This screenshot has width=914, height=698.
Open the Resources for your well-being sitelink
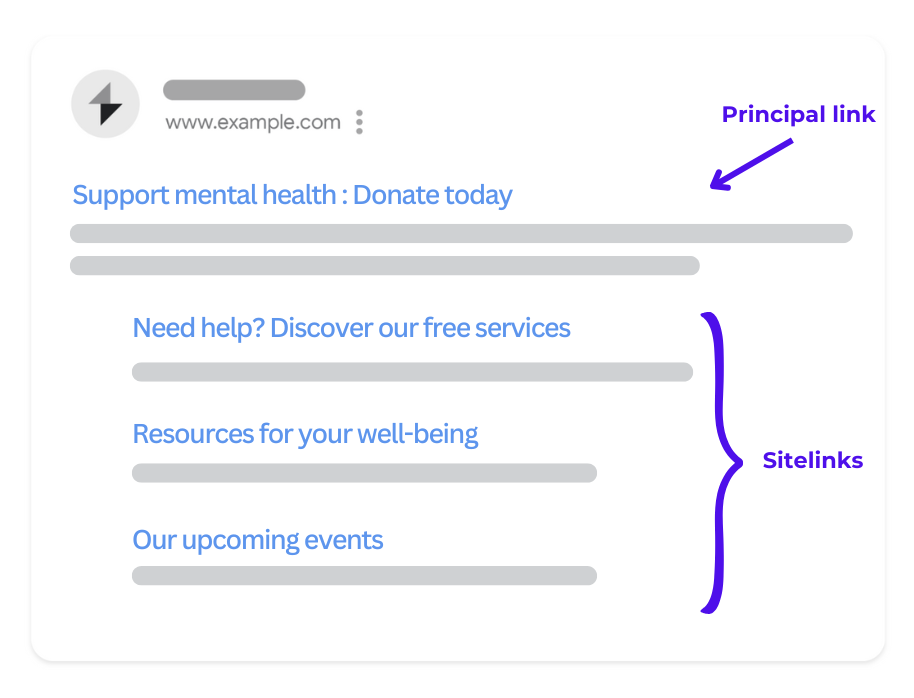[305, 434]
